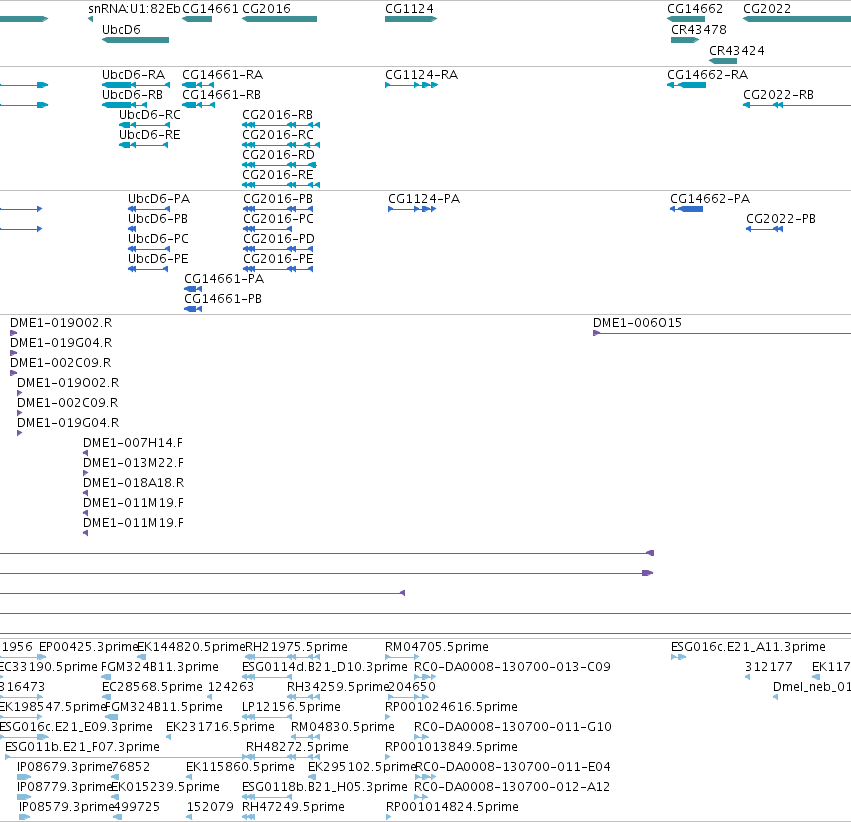
Task: Click the CG14662-RA transcript label
Action: click(x=707, y=75)
